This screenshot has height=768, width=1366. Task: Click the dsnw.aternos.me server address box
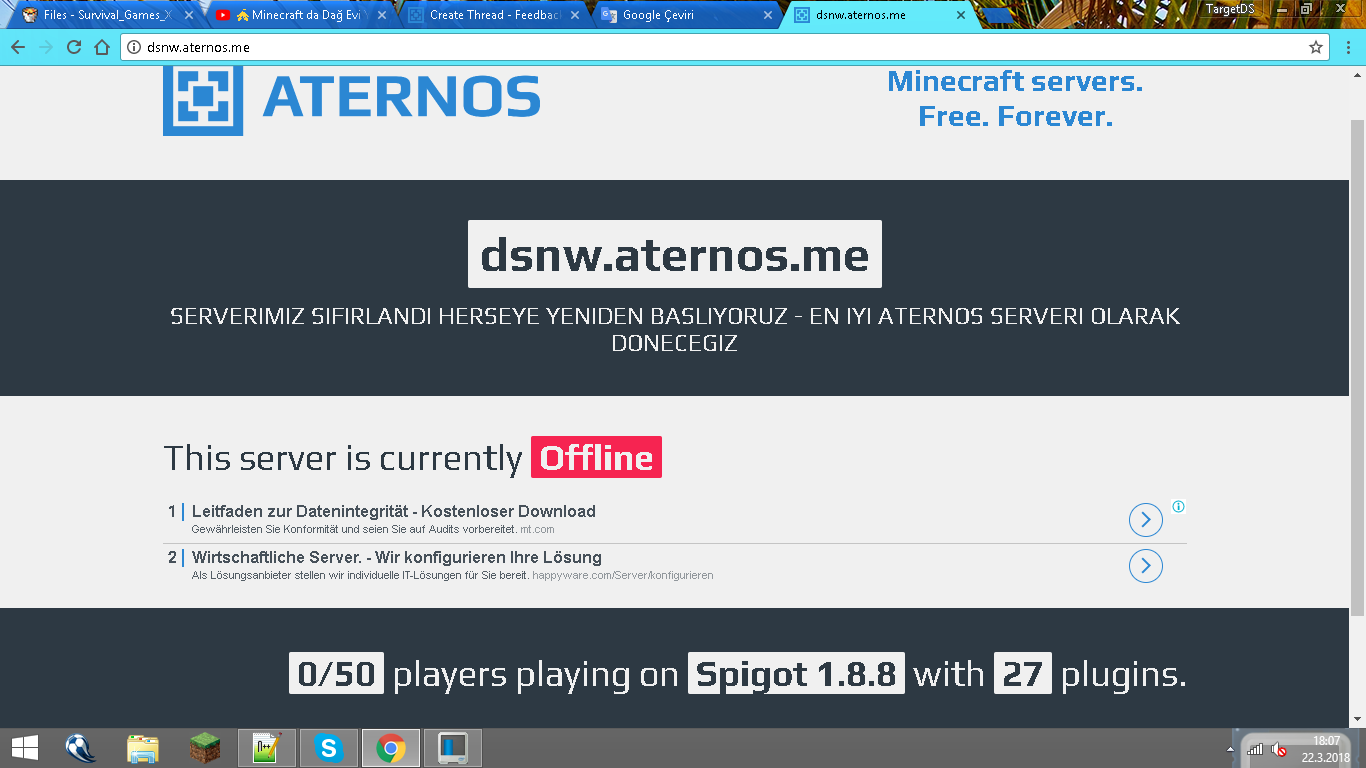click(675, 254)
